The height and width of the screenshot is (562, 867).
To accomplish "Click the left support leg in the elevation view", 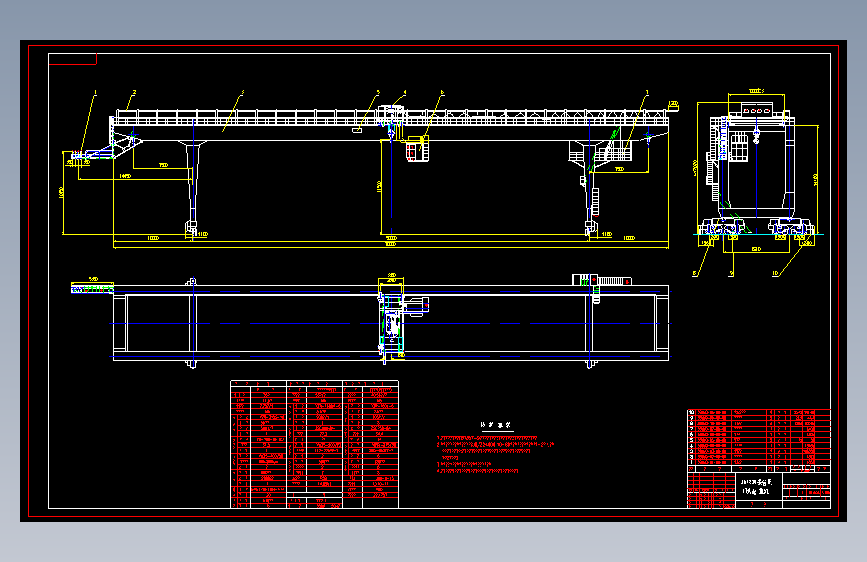I will (x=192, y=188).
